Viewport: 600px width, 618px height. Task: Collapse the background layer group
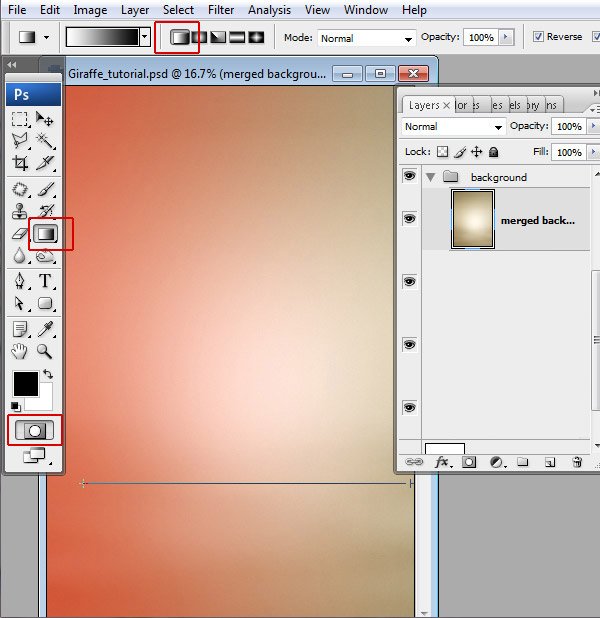(x=431, y=177)
